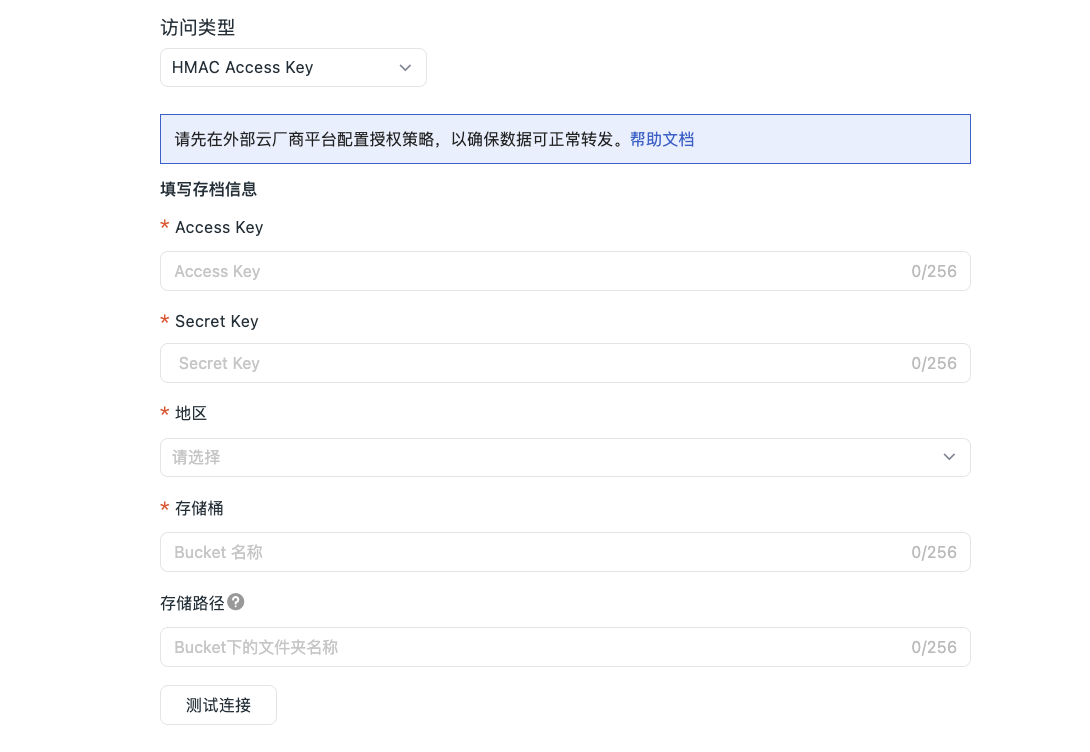Focus the Secret Key input field
Screen dimensions: 1090x752
point(565,363)
